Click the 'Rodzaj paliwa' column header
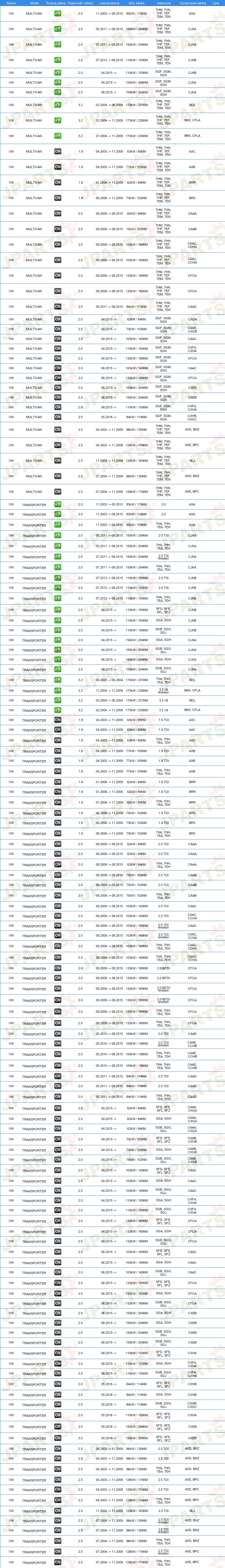225x1568 pixels. coord(56,3)
